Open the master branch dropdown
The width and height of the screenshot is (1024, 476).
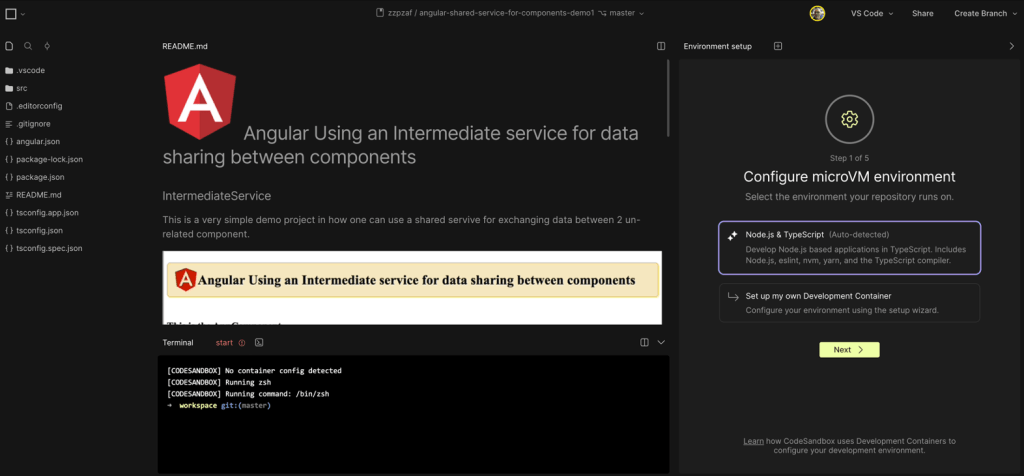[x=626, y=13]
